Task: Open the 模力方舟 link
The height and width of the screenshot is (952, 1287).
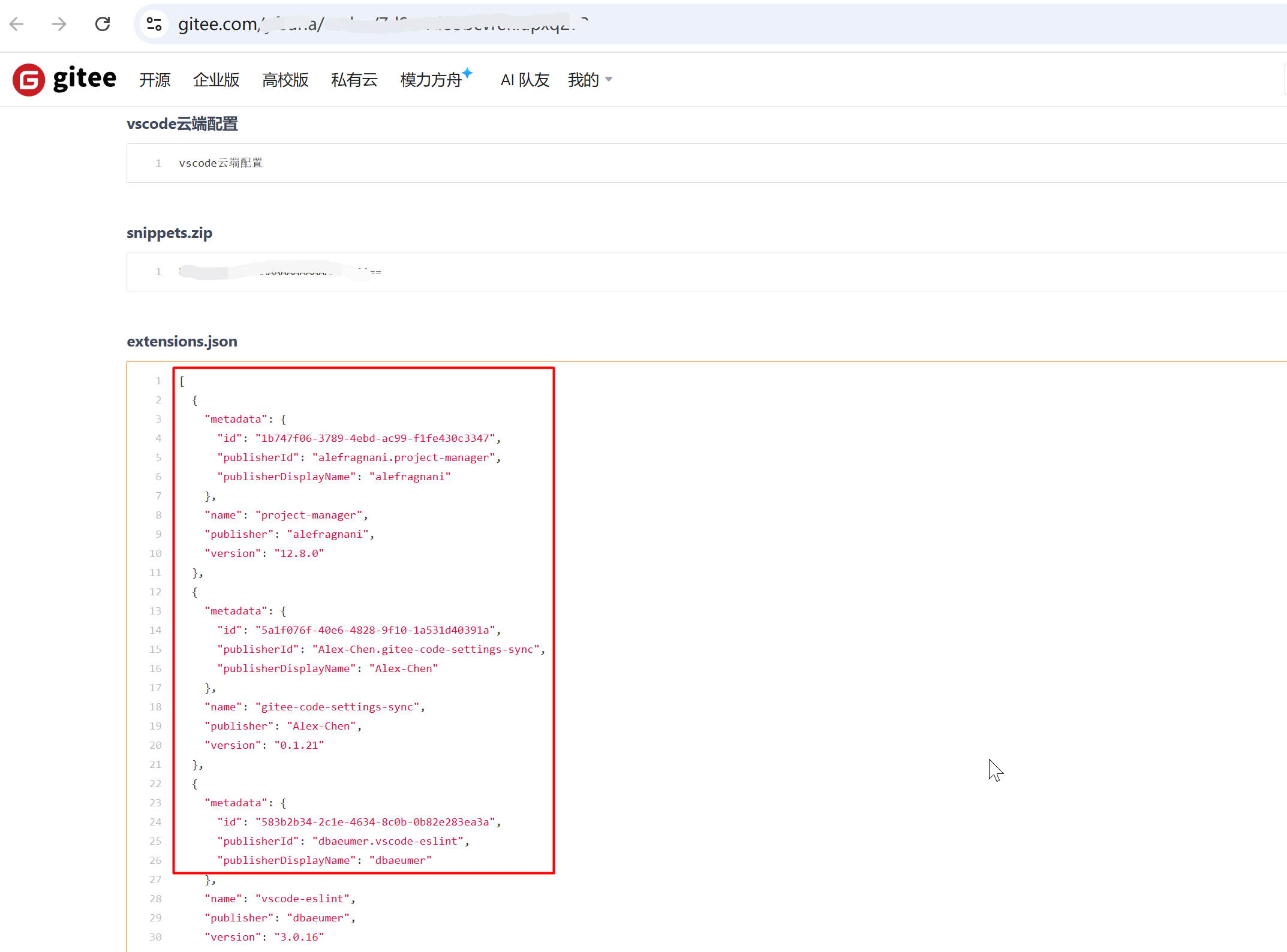Action: point(431,80)
